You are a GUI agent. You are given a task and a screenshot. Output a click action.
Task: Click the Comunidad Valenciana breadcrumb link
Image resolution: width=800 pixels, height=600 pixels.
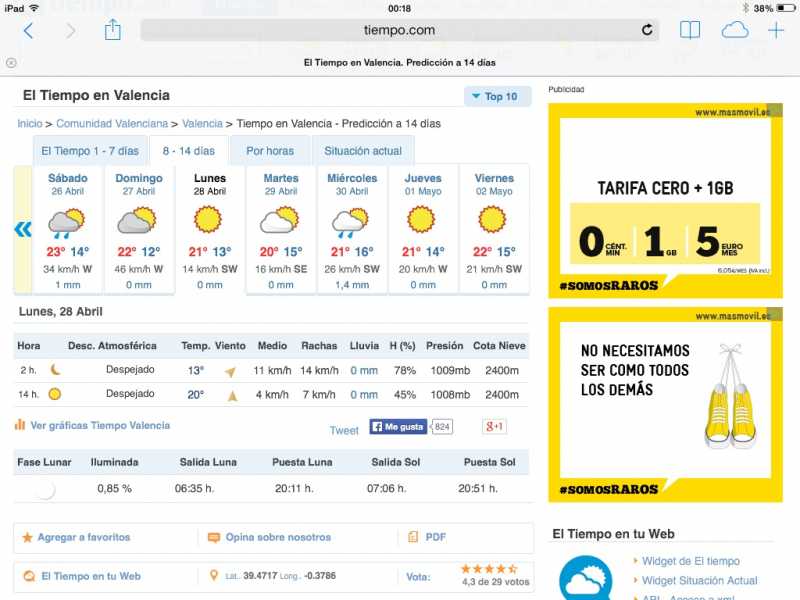coord(112,124)
